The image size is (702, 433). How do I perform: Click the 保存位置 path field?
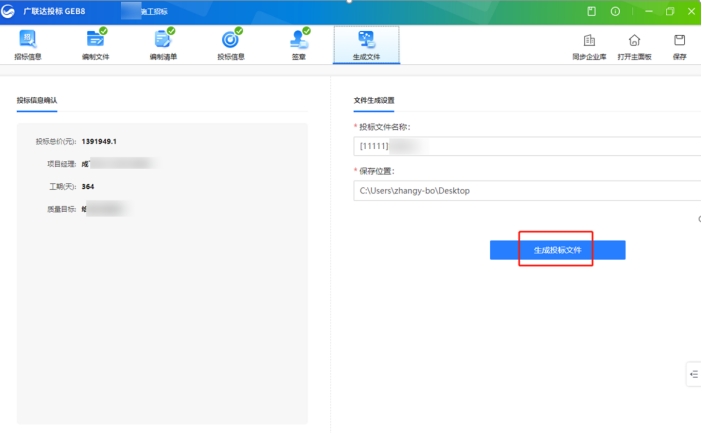click(526, 190)
